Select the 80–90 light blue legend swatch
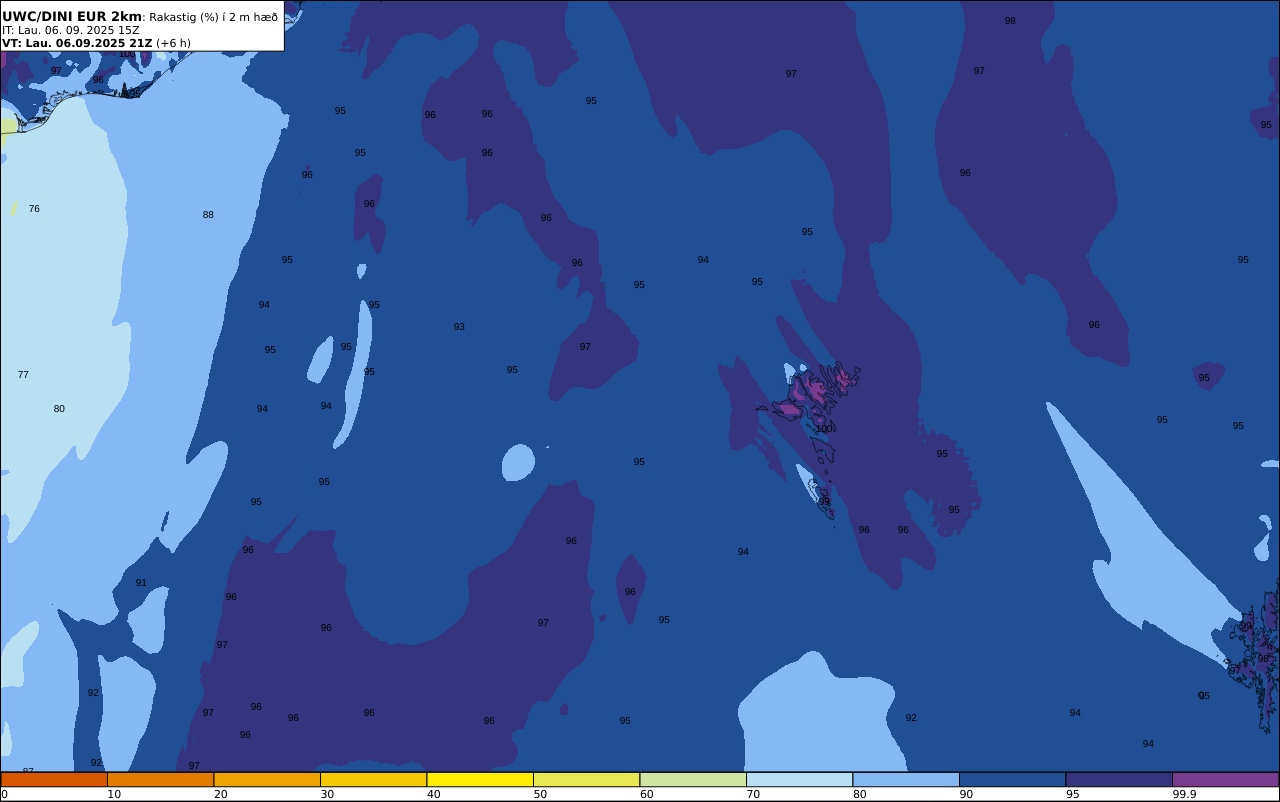 point(906,779)
